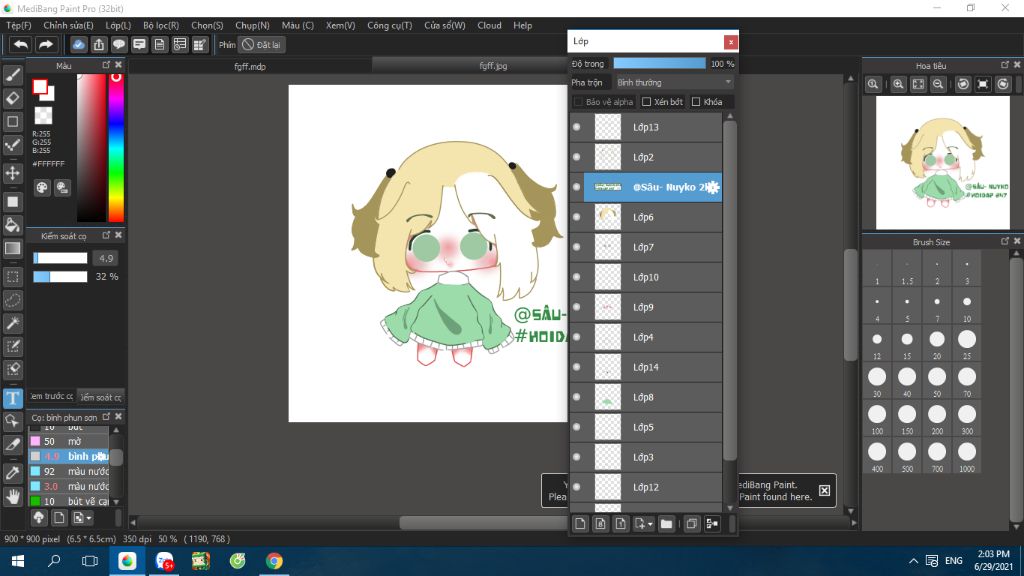Pick the transparent color swatch
The image size is (1024, 576).
[43, 116]
